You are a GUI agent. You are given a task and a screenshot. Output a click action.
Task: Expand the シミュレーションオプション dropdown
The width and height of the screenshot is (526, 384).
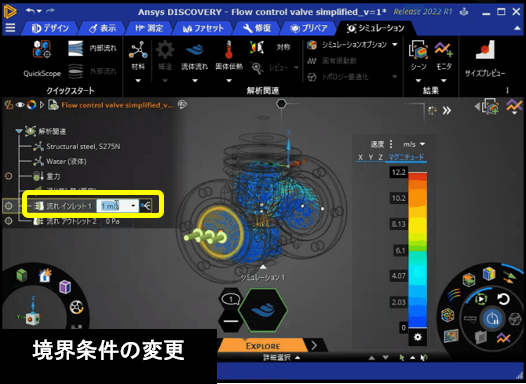point(394,44)
